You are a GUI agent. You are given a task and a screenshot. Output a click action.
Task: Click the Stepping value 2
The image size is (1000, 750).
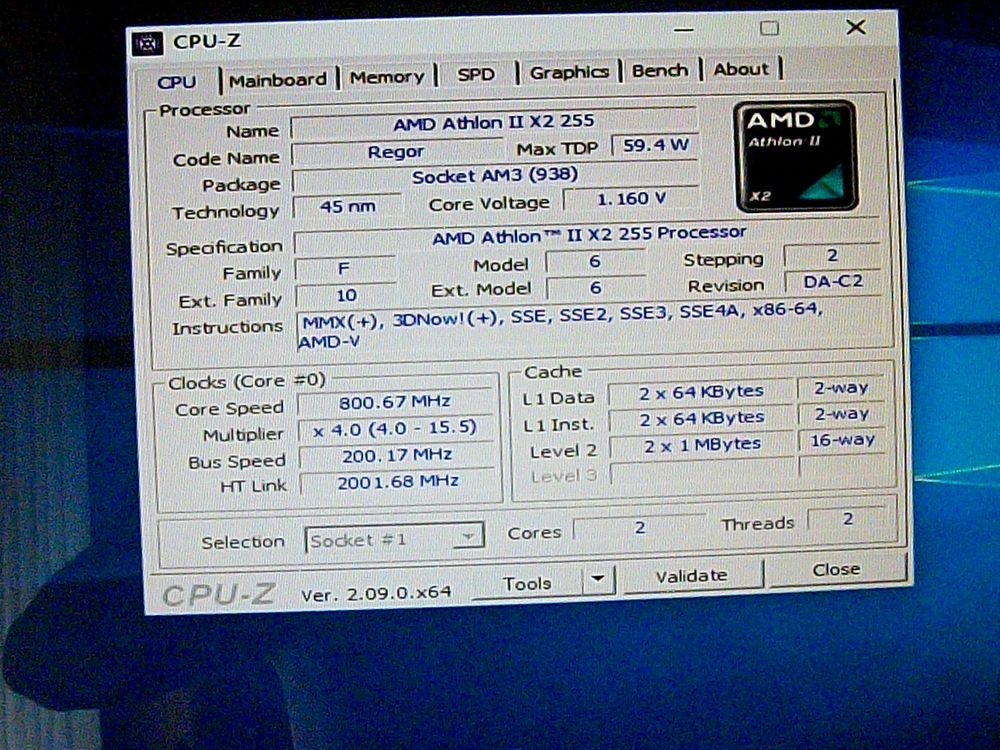pyautogui.click(x=832, y=256)
